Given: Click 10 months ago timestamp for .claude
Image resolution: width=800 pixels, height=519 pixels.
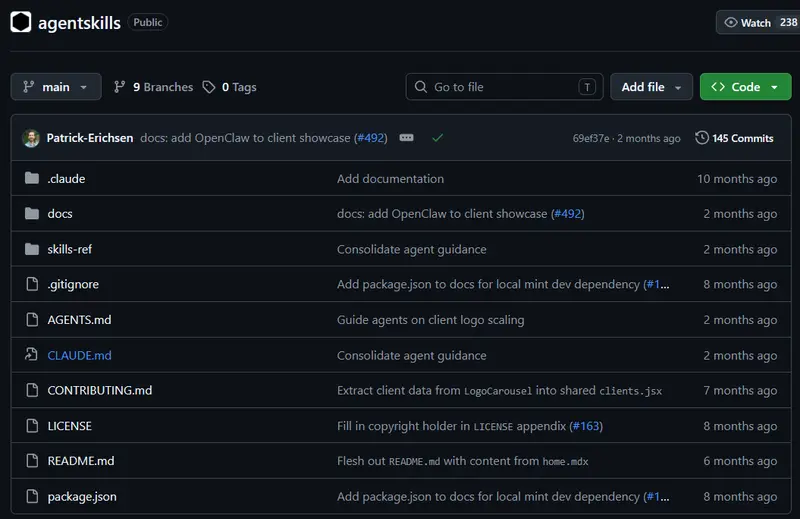Looking at the screenshot, I should pos(737,179).
